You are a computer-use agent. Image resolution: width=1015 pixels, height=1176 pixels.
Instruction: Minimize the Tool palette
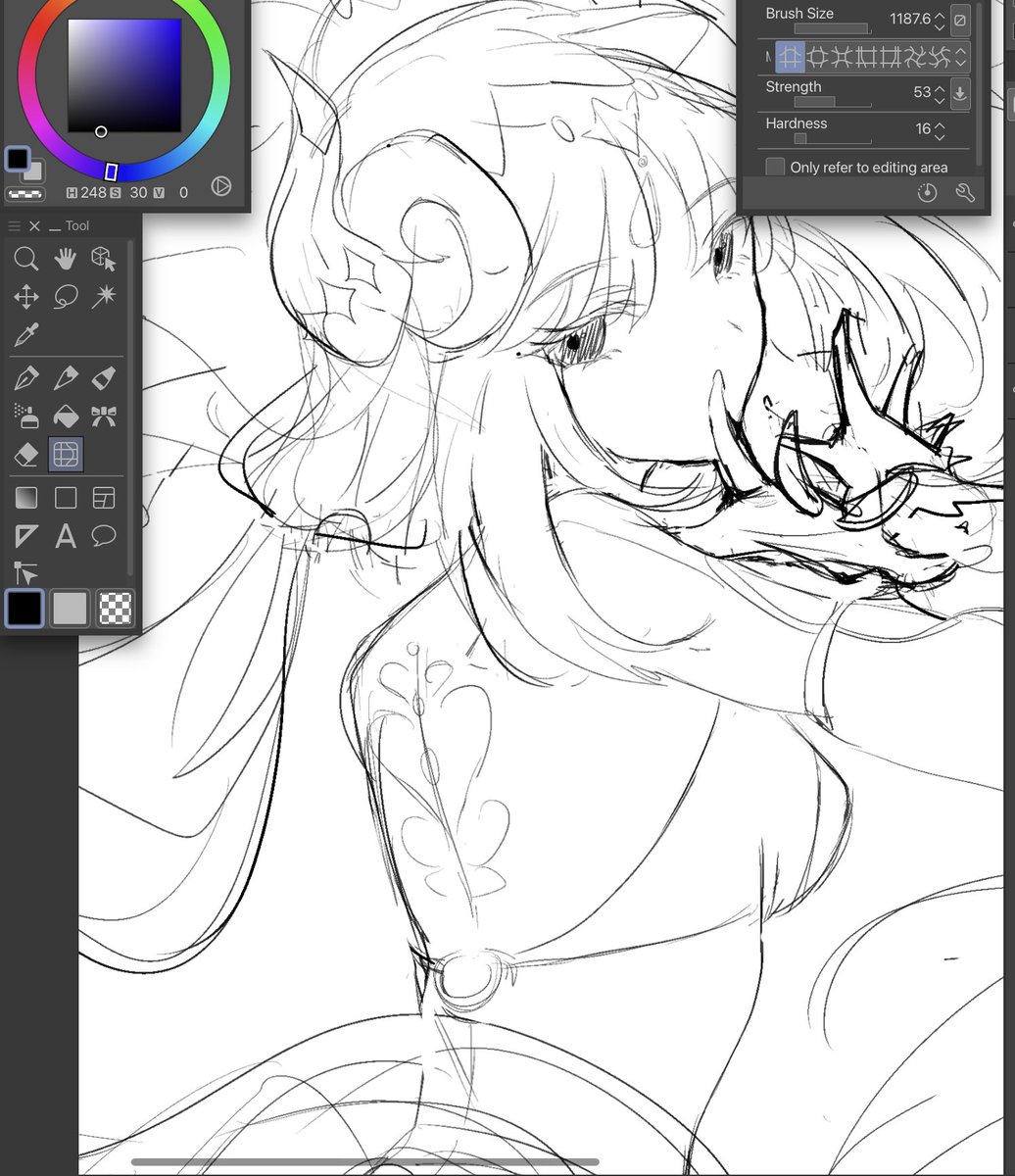[55, 227]
